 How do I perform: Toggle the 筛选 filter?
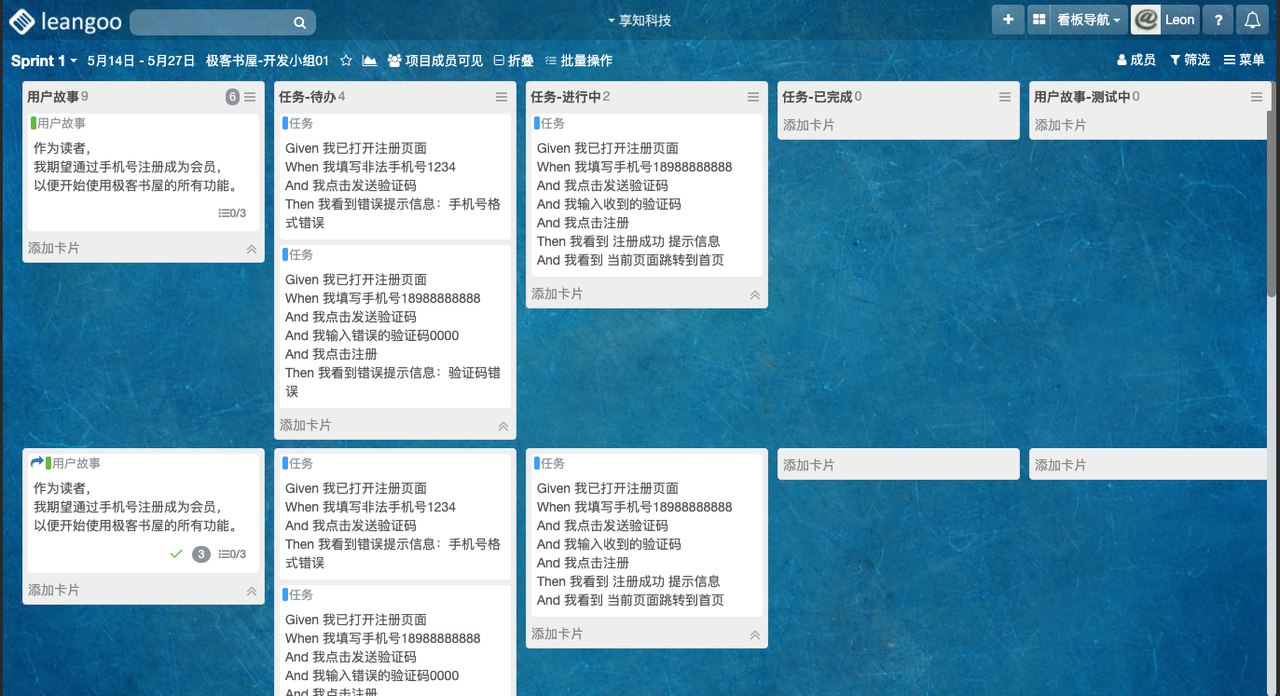click(x=1190, y=60)
